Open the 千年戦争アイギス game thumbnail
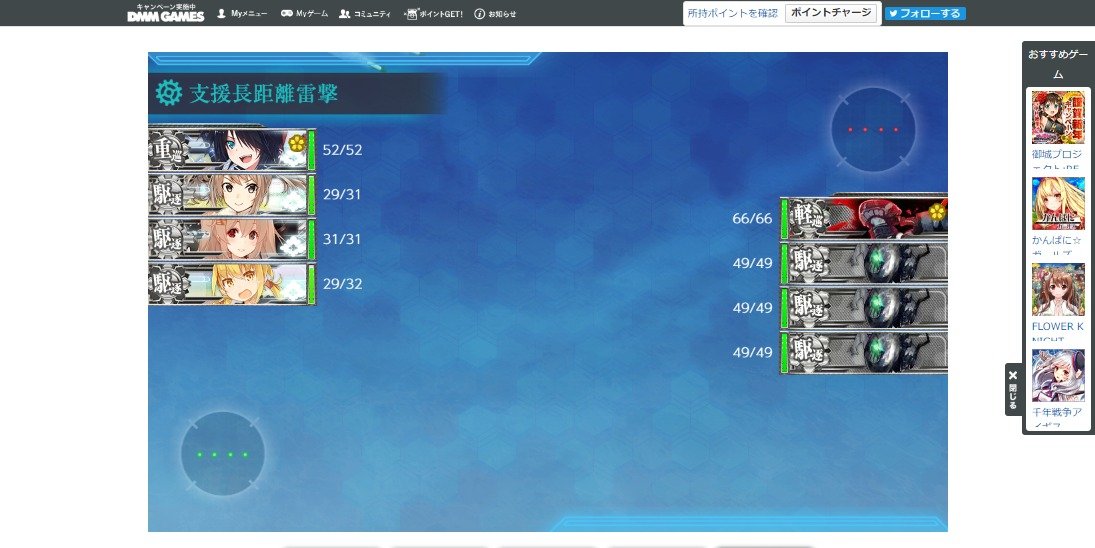Viewport: 1095px width, 548px height. coord(1058,376)
